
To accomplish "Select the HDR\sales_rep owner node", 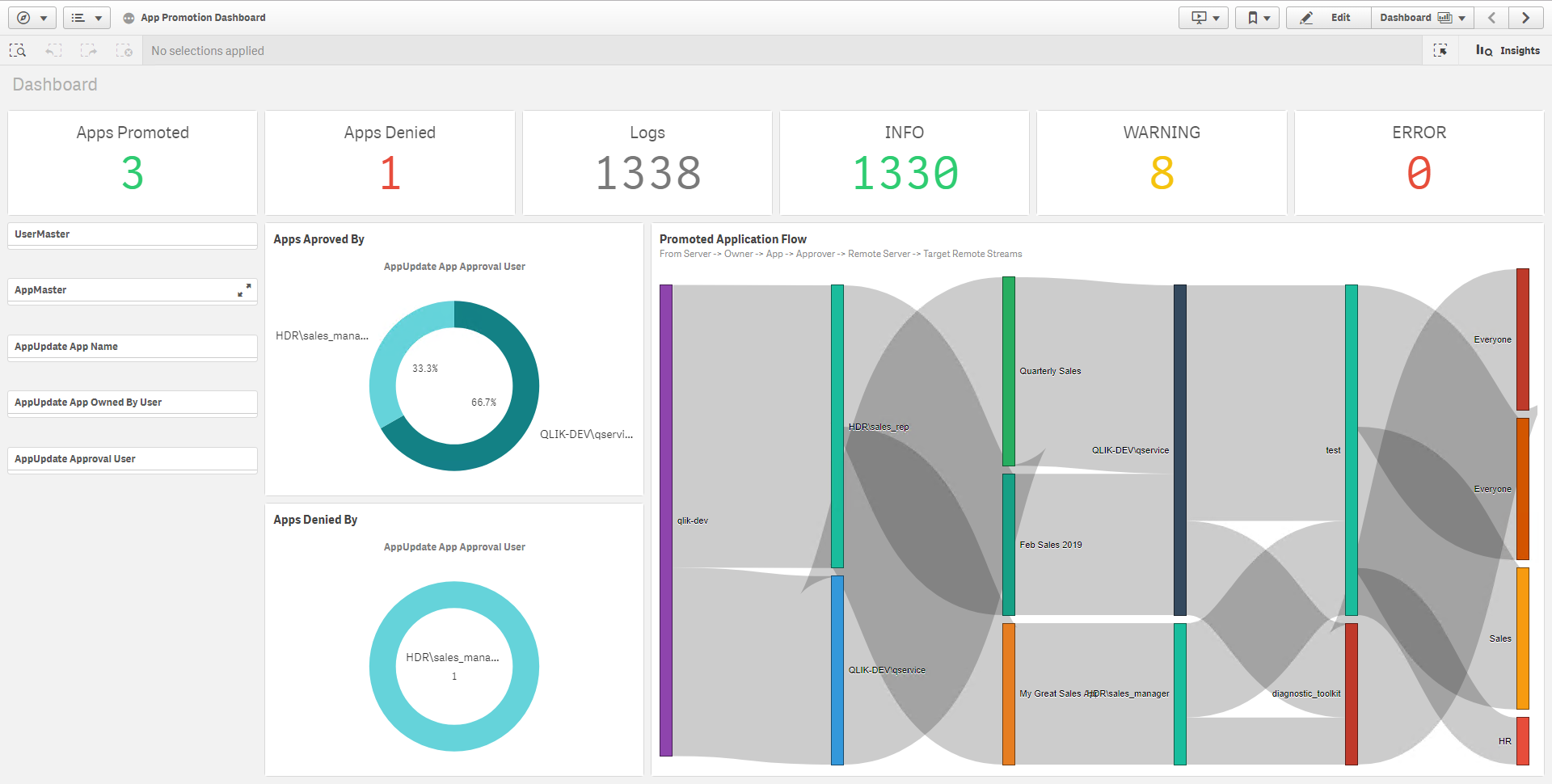I will click(837, 426).
